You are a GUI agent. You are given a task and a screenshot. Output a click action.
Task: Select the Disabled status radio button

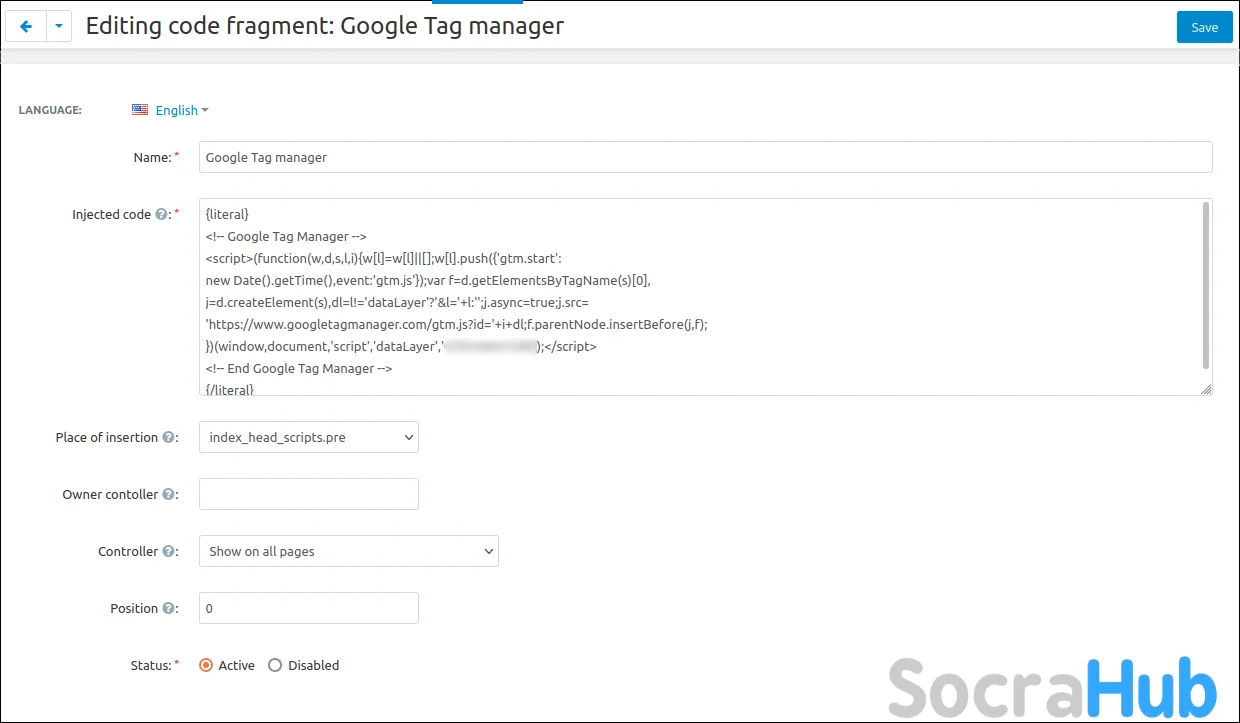pos(275,665)
